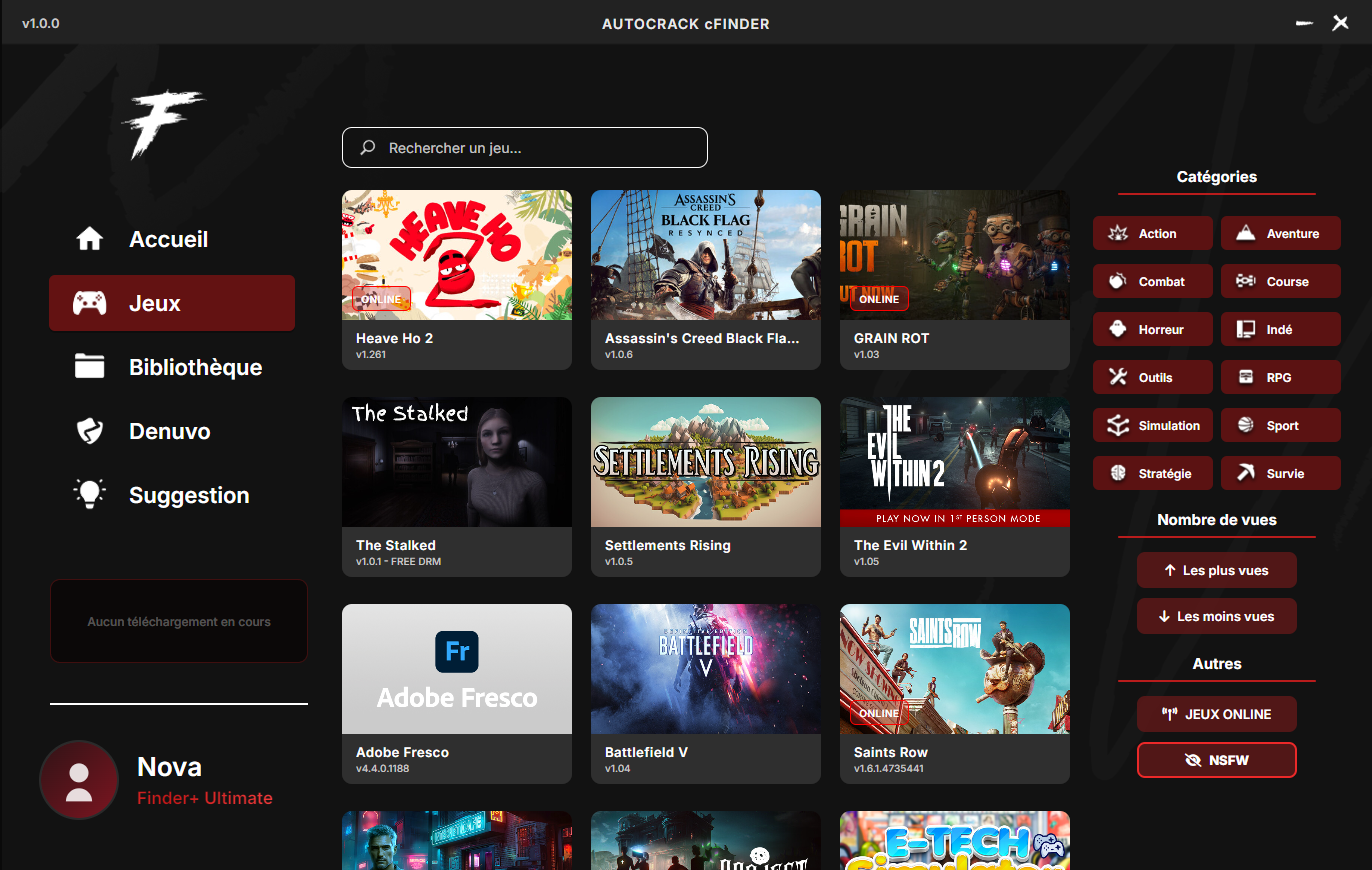Filter games by Aventure category
Screen dimensions: 1372x870
click(x=1281, y=233)
